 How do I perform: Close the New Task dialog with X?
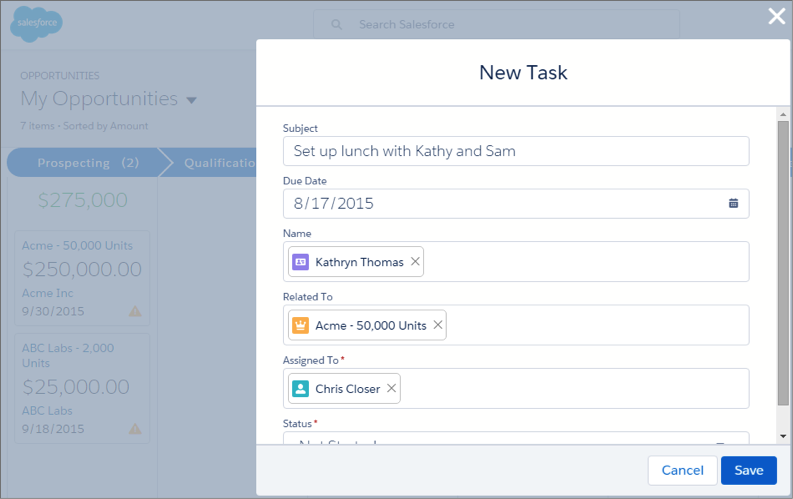[776, 16]
